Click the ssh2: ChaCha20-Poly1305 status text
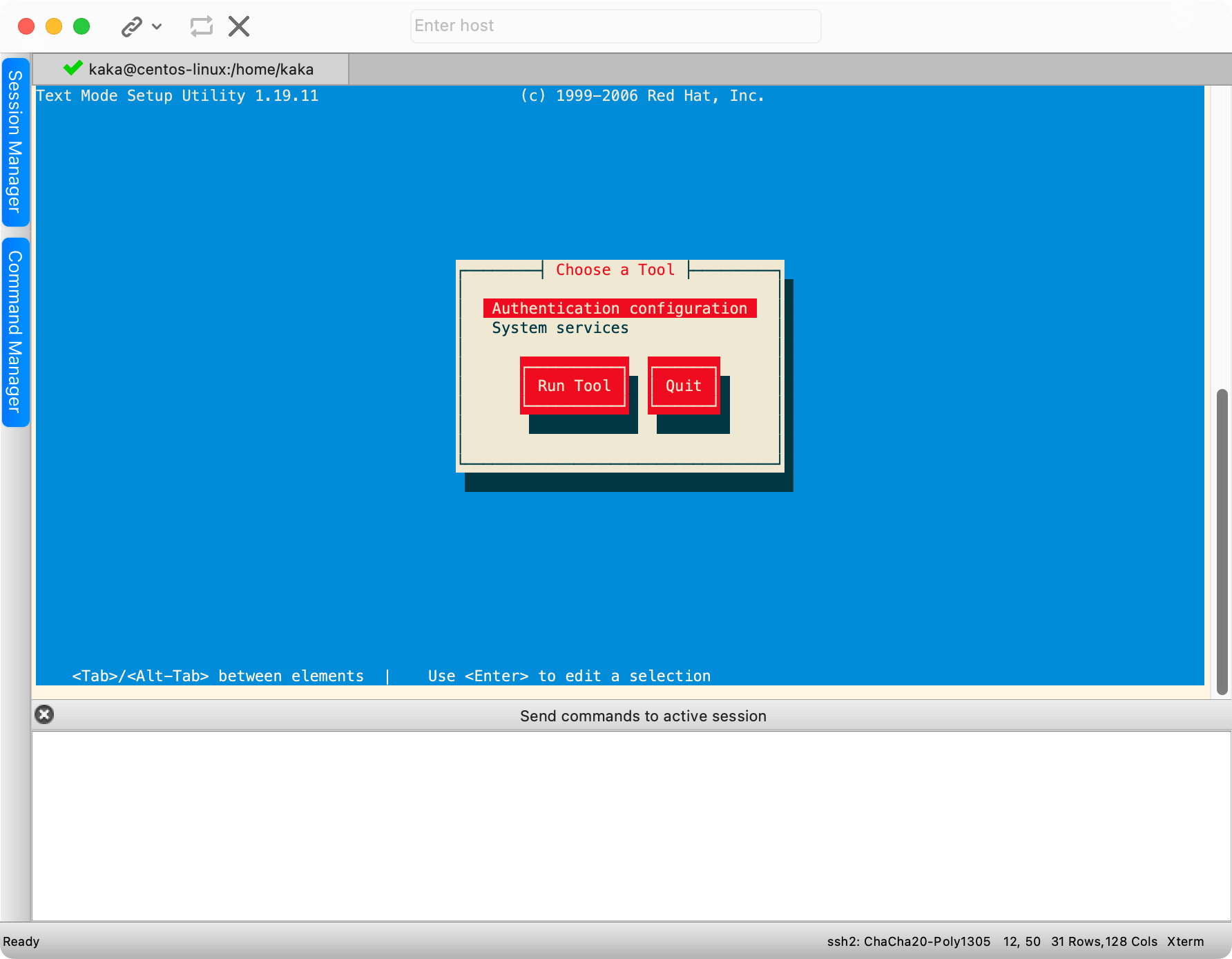Viewport: 1232px width, 959px height. coord(908,942)
